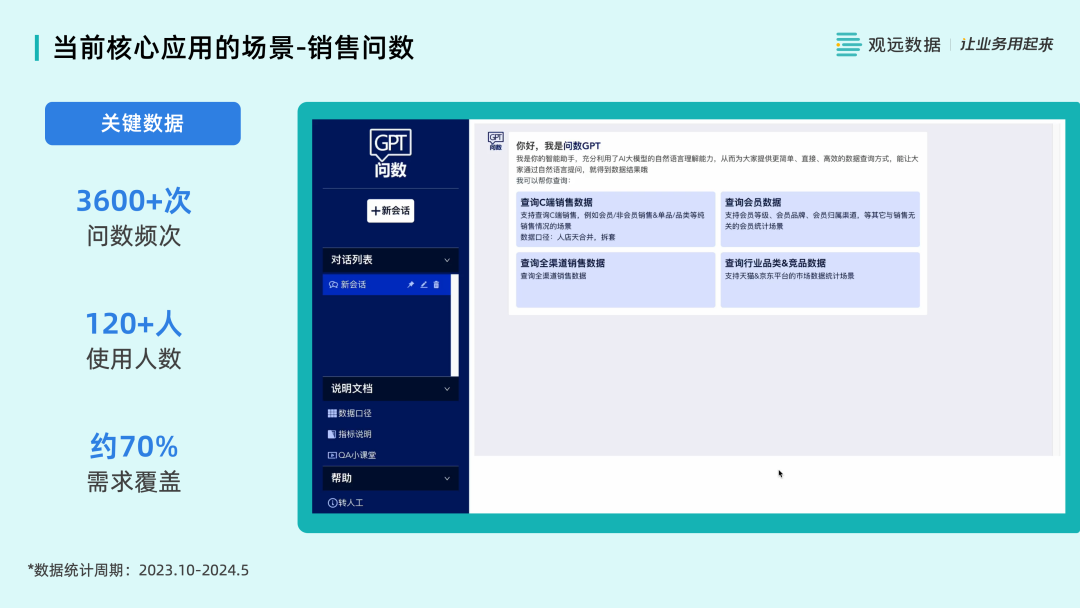This screenshot has width=1080, height=608.
Task: Click the 问数 GPT logo in sidebar
Action: coord(390,153)
